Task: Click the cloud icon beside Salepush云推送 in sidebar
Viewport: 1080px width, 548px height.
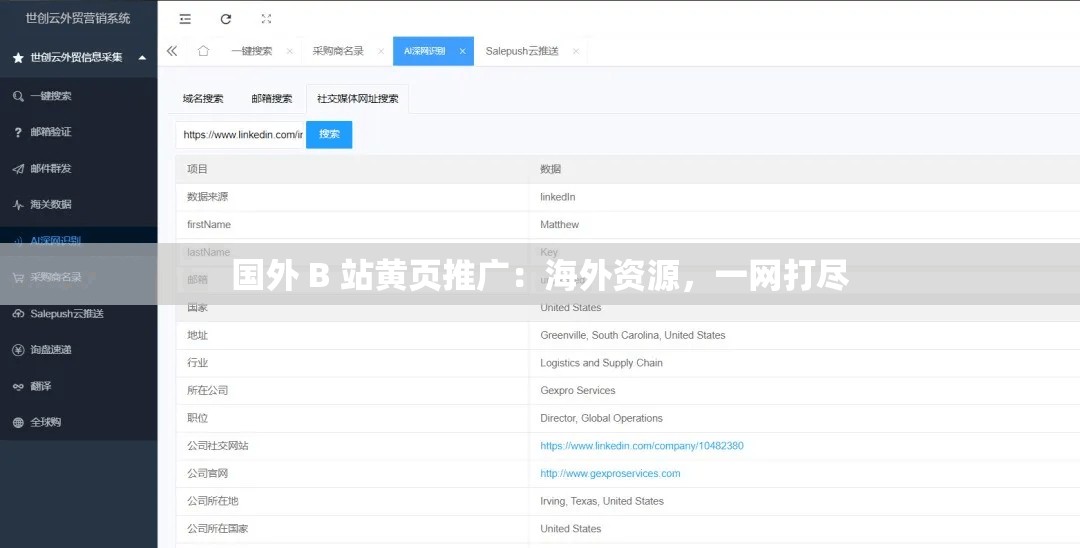Action: click(x=19, y=313)
